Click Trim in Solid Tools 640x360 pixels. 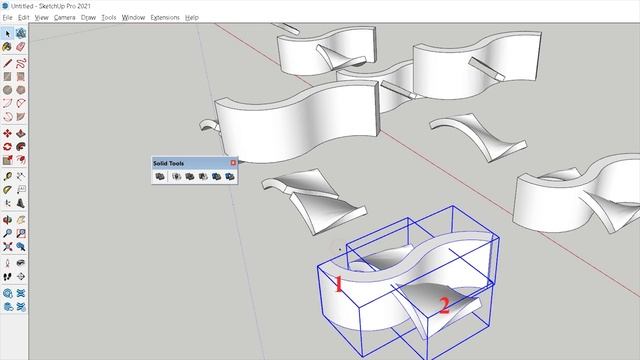tap(216, 176)
